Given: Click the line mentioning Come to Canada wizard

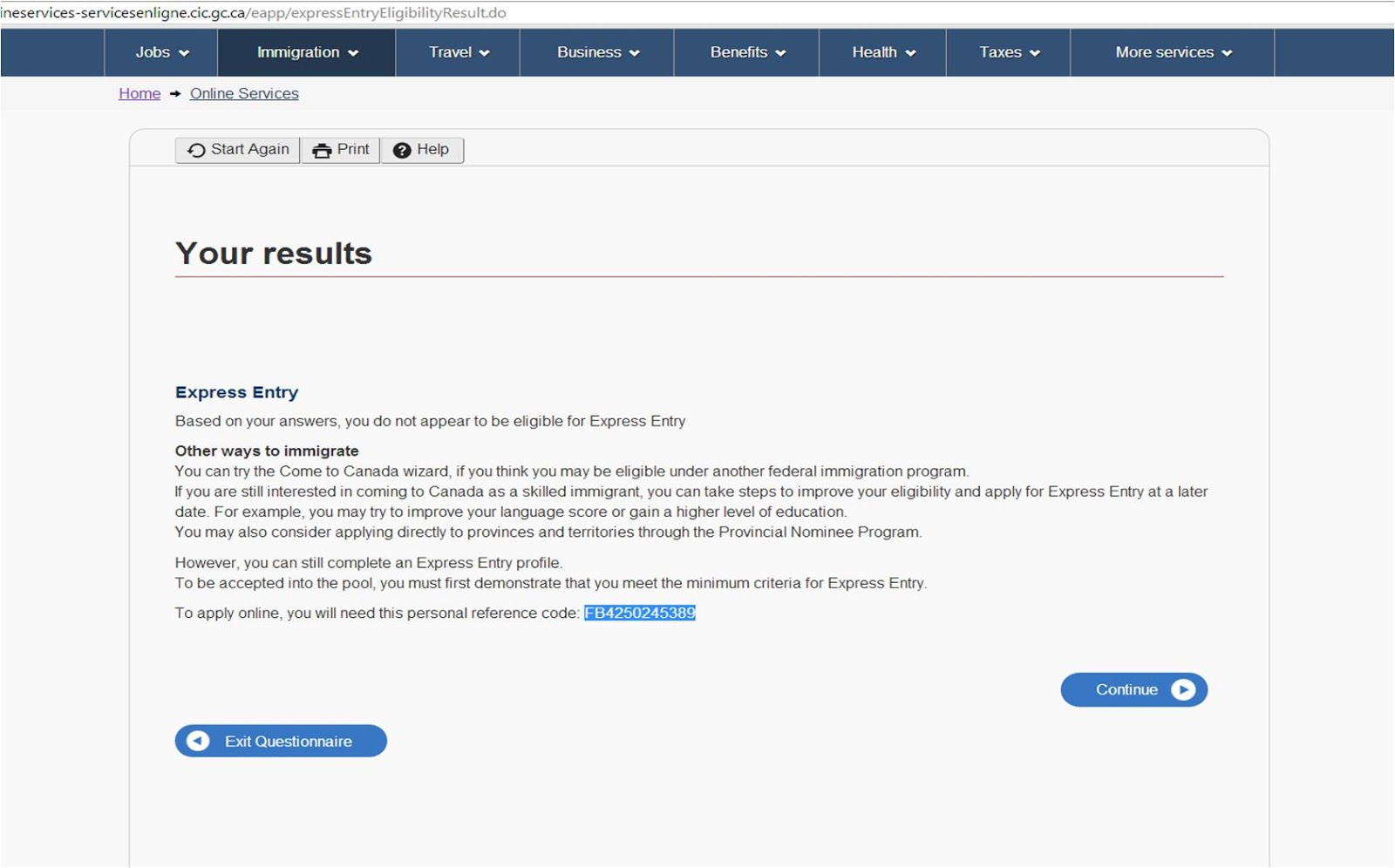Looking at the screenshot, I should click(x=572, y=471).
